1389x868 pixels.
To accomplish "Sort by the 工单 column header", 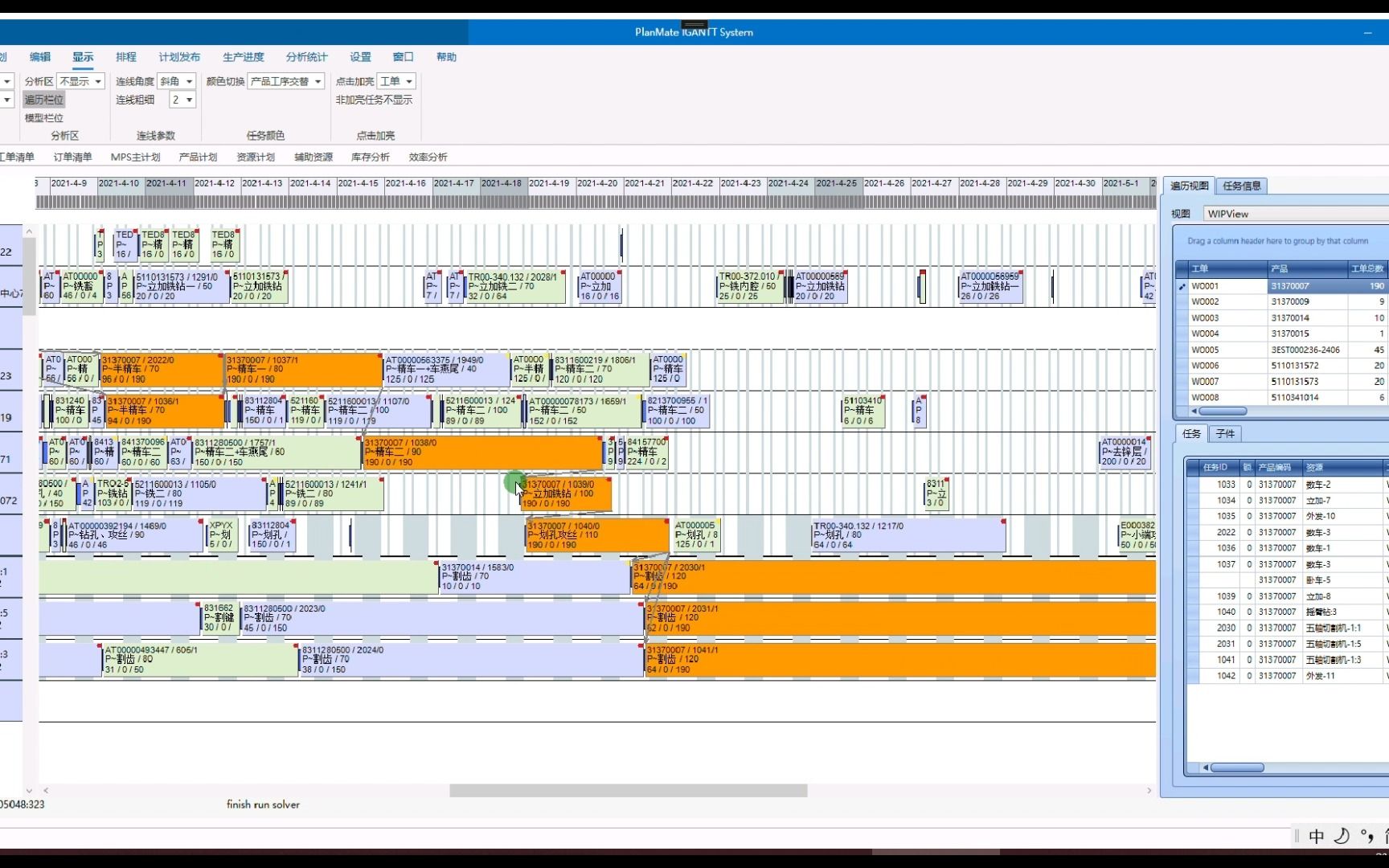I will pyautogui.click(x=1228, y=268).
